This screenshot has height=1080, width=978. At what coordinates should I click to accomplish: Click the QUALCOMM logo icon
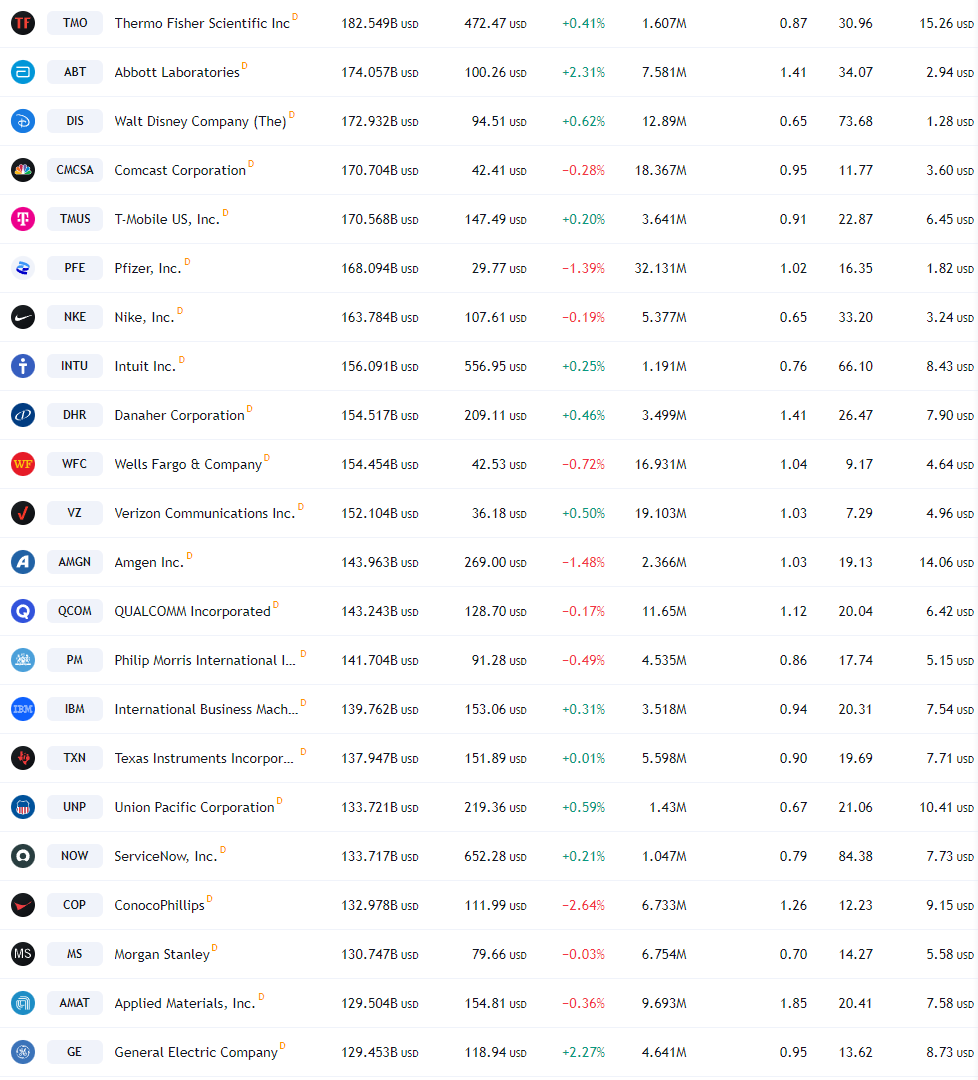pos(23,610)
